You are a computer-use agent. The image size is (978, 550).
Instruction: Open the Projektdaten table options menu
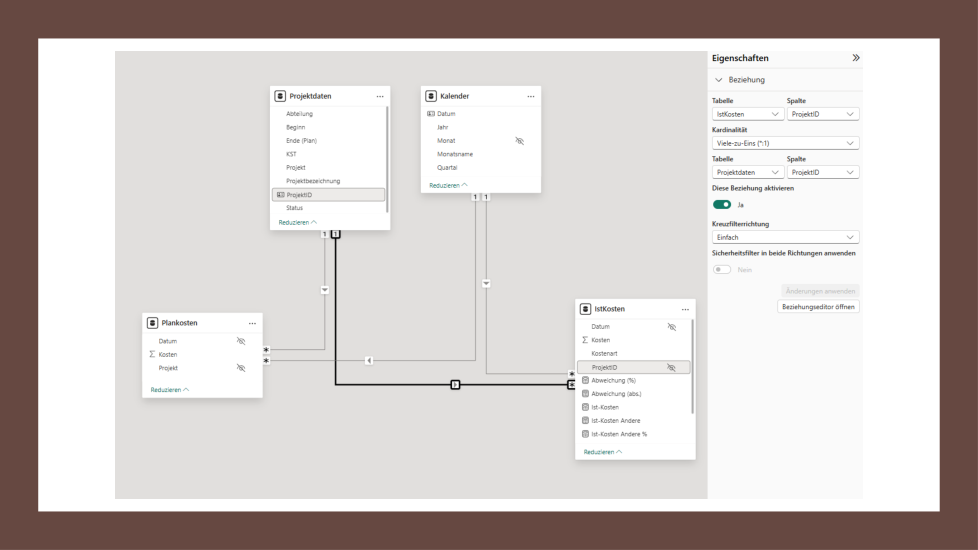pyautogui.click(x=380, y=96)
